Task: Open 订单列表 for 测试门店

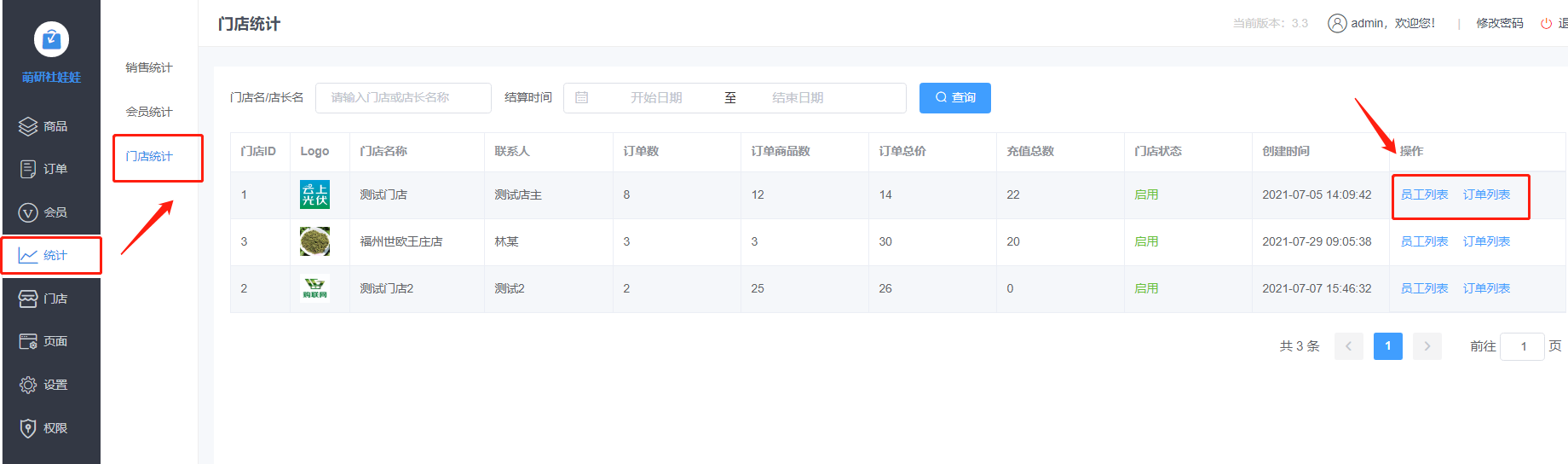Action: pos(1486,194)
